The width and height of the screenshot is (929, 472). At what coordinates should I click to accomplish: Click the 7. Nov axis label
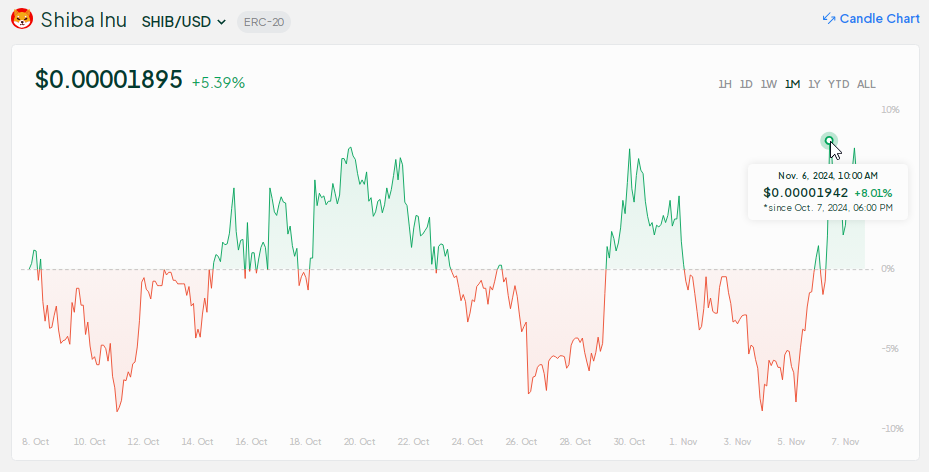pyautogui.click(x=845, y=441)
